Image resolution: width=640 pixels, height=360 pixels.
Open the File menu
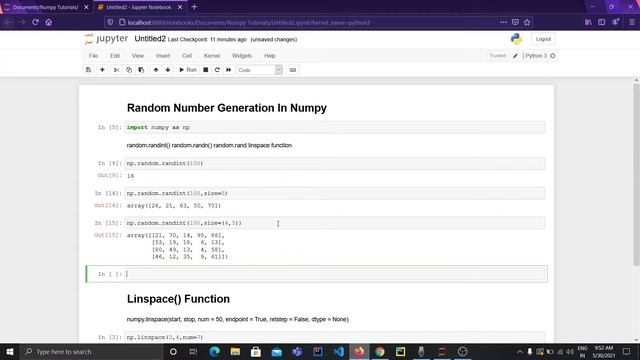(93, 56)
